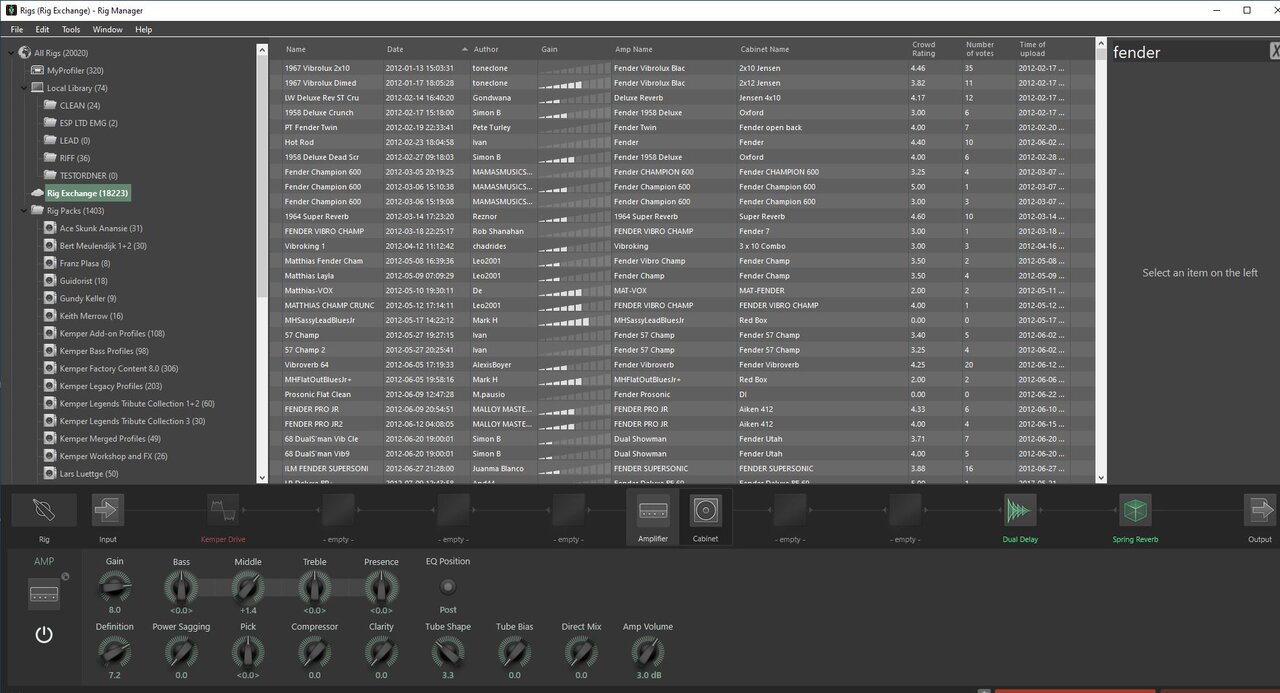Click the ESP LTD EMG folder icon

point(51,123)
